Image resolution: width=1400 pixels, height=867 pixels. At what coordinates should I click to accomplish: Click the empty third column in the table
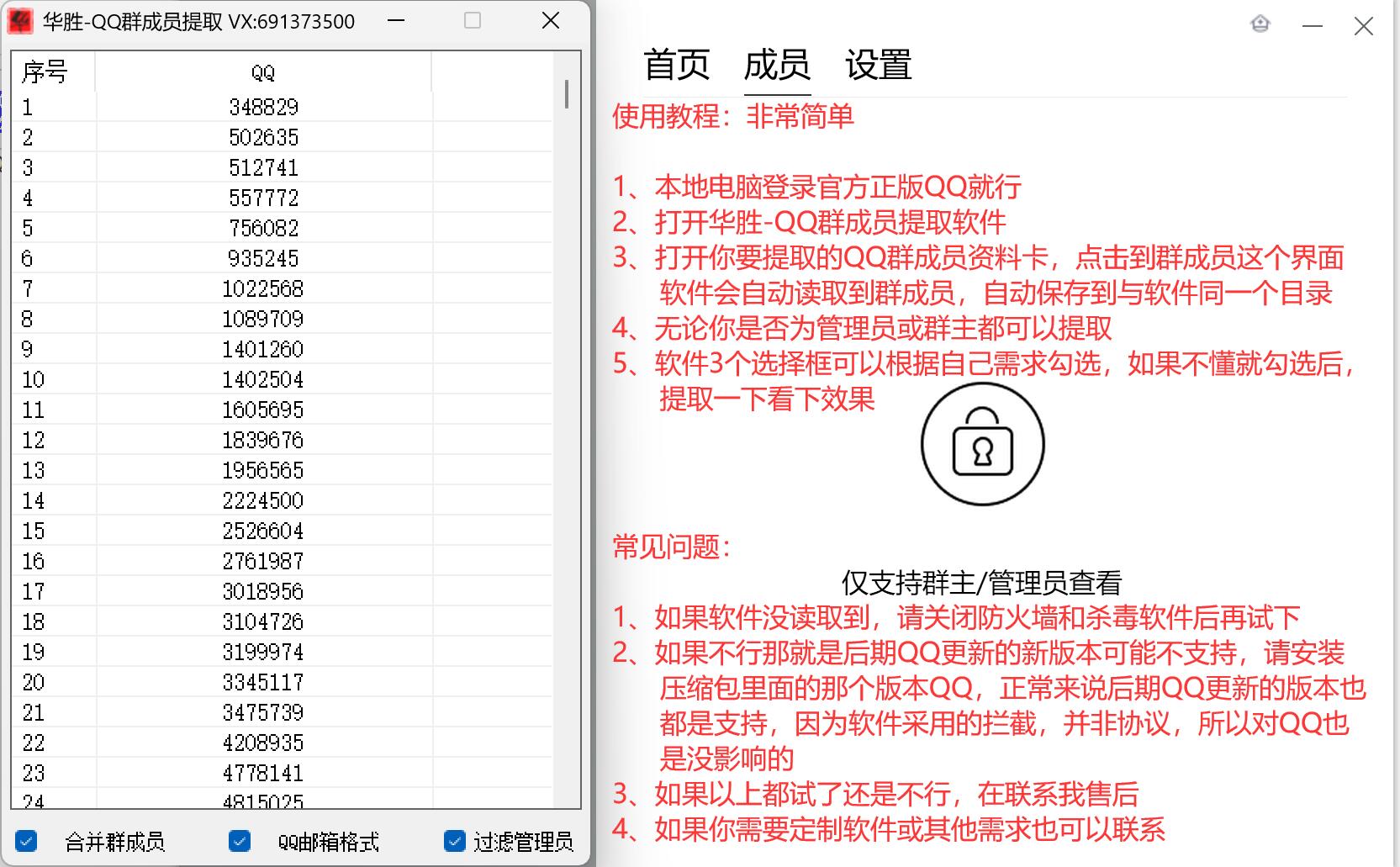click(492, 336)
